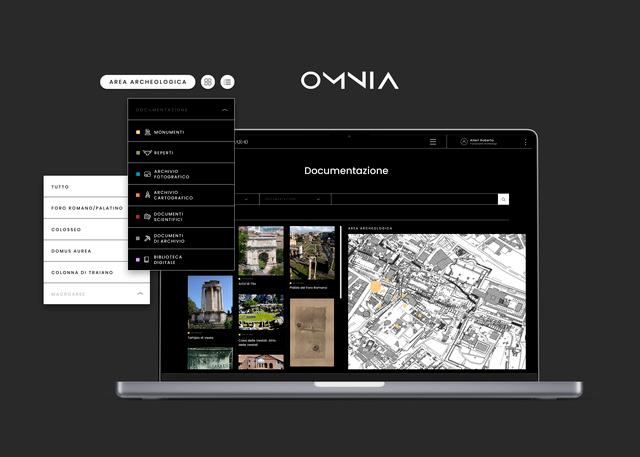Viewport: 640px width, 457px height.
Task: Switch to grid view icon
Action: click(x=208, y=82)
